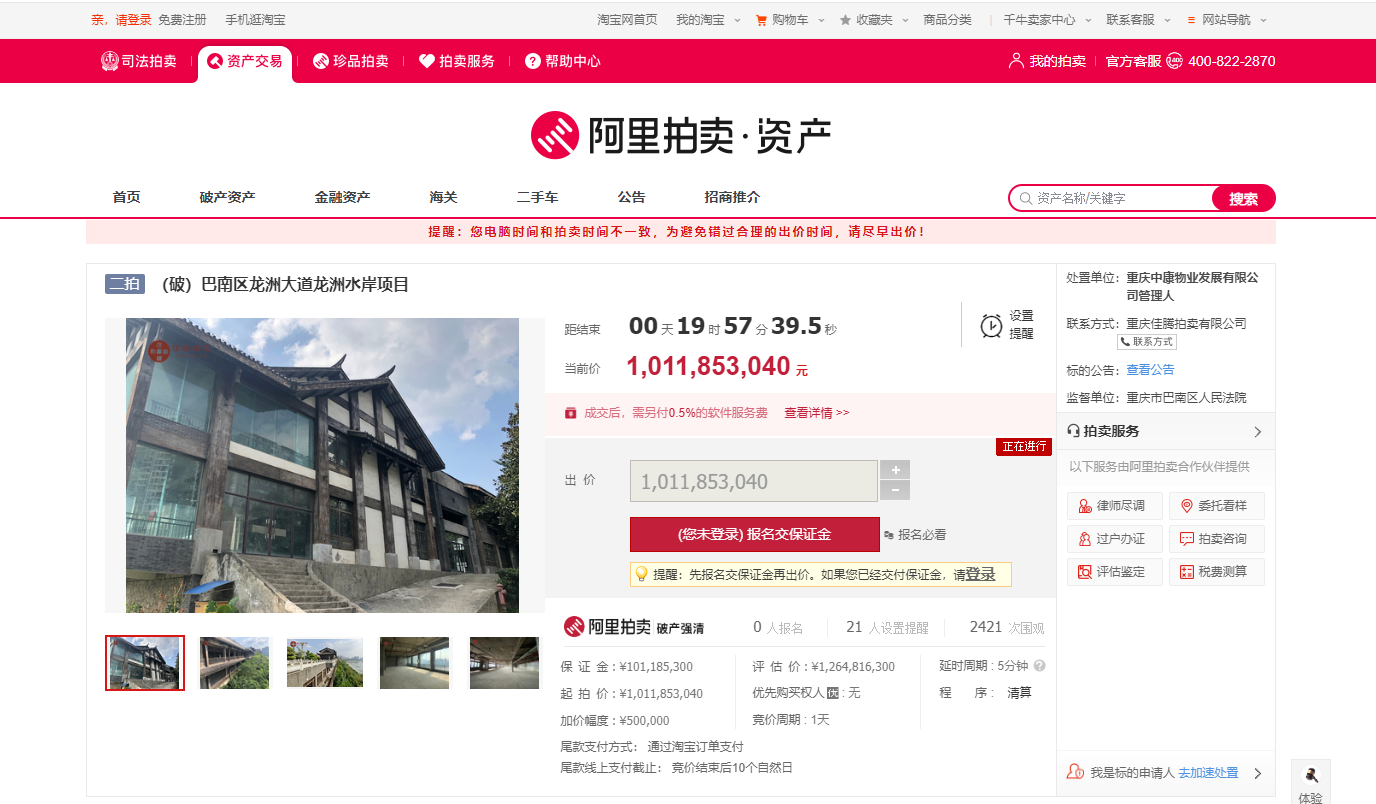Select the fourth photo thumbnail

click(x=415, y=663)
